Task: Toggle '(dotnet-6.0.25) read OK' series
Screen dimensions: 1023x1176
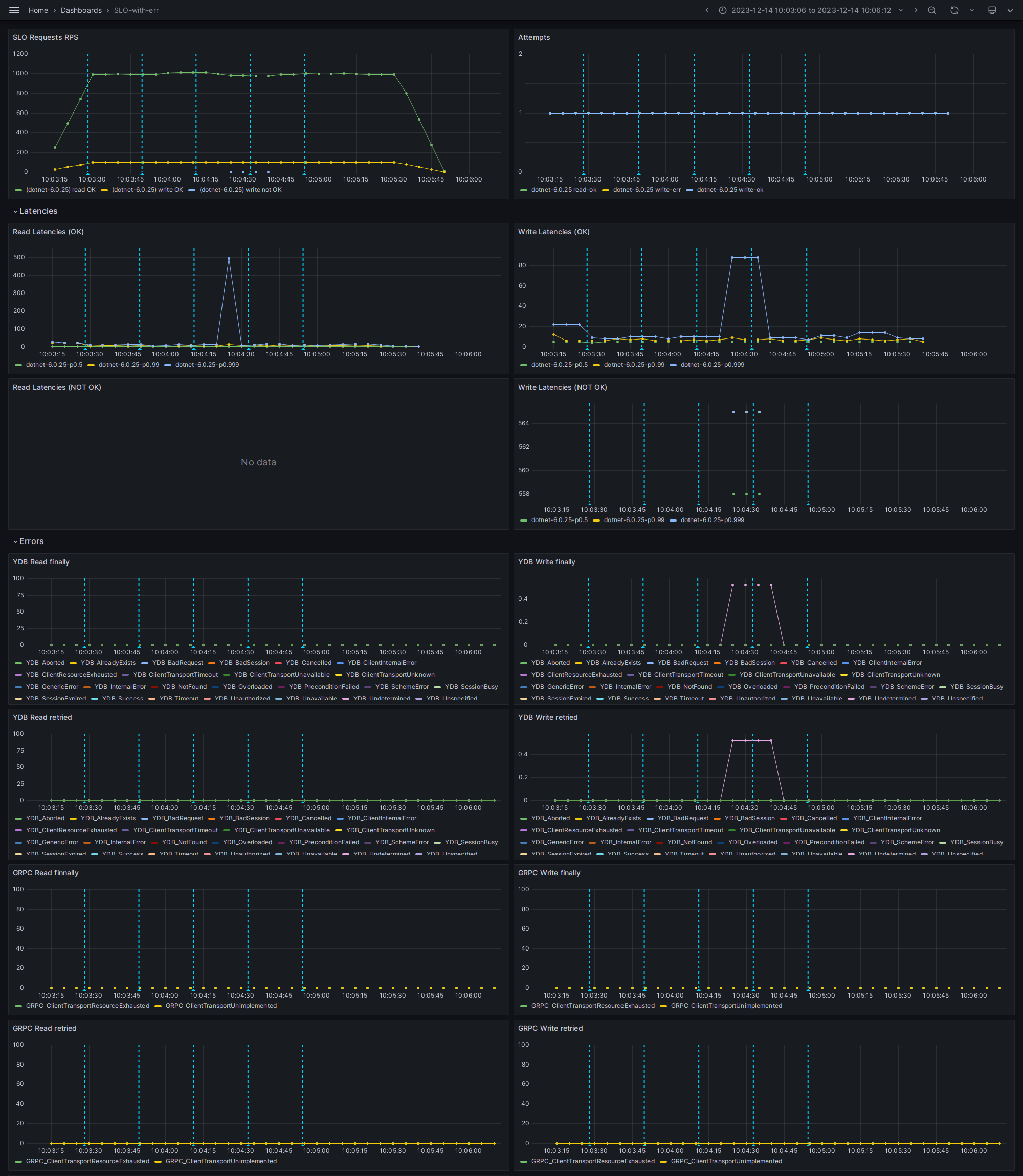Action: pyautogui.click(x=60, y=190)
